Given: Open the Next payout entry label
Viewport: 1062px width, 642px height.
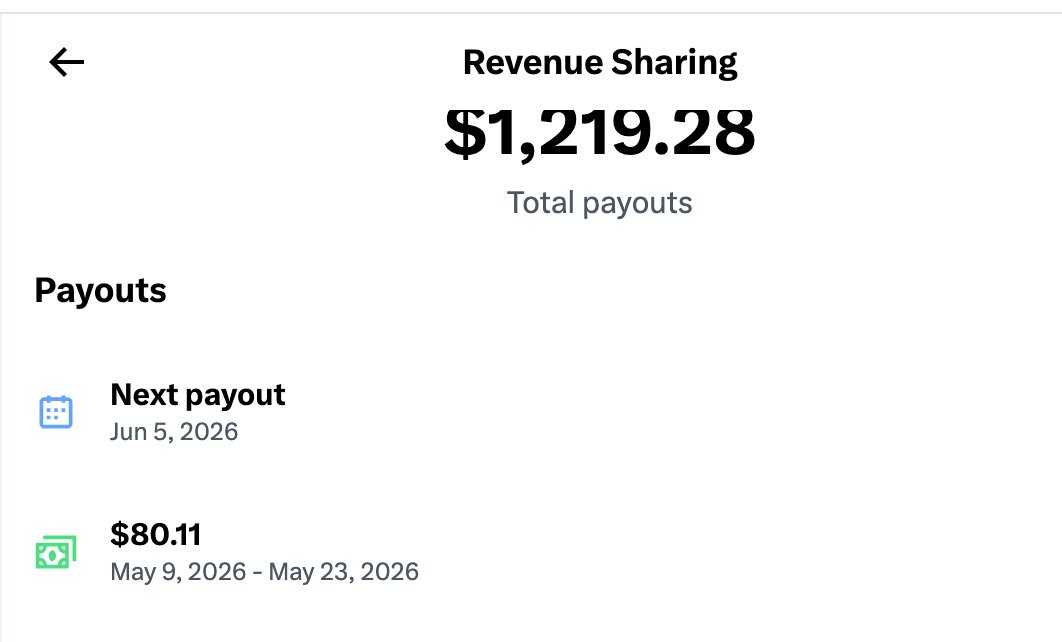Looking at the screenshot, I should click(x=198, y=395).
